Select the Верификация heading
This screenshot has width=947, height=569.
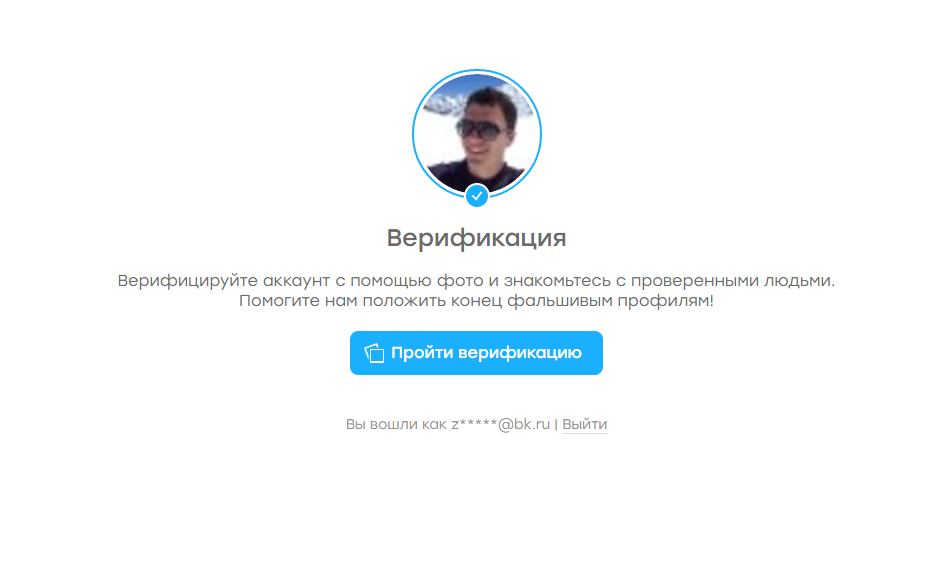pos(477,238)
